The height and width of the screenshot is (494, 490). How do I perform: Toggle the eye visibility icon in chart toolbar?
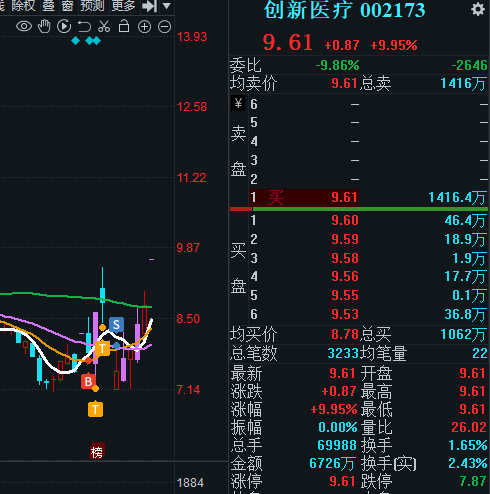(24, 26)
